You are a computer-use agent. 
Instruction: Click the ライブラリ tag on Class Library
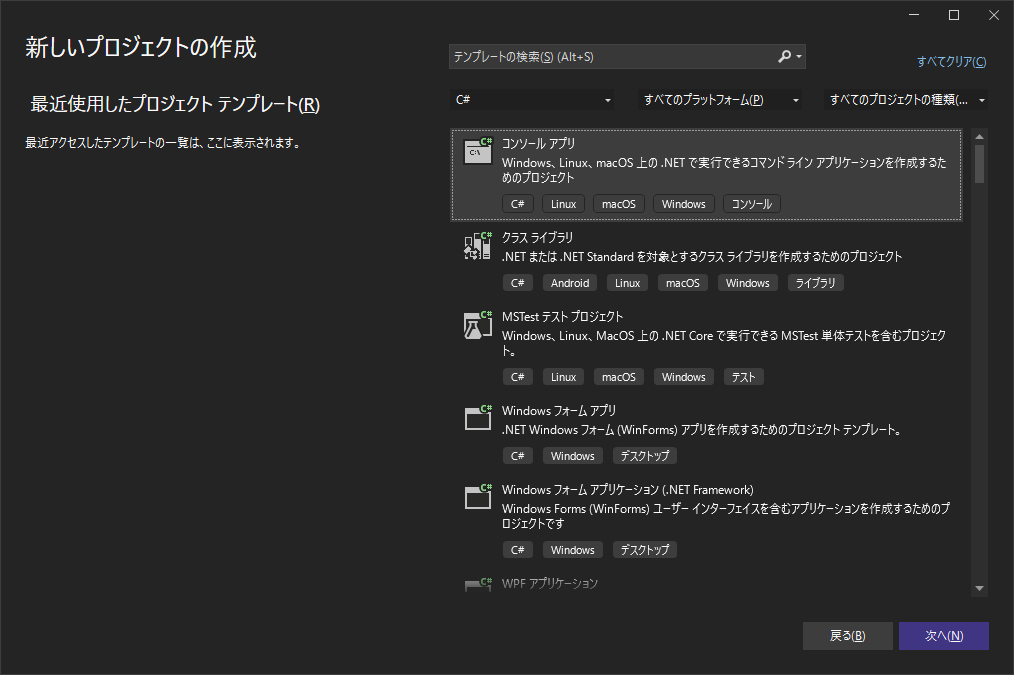[815, 283]
